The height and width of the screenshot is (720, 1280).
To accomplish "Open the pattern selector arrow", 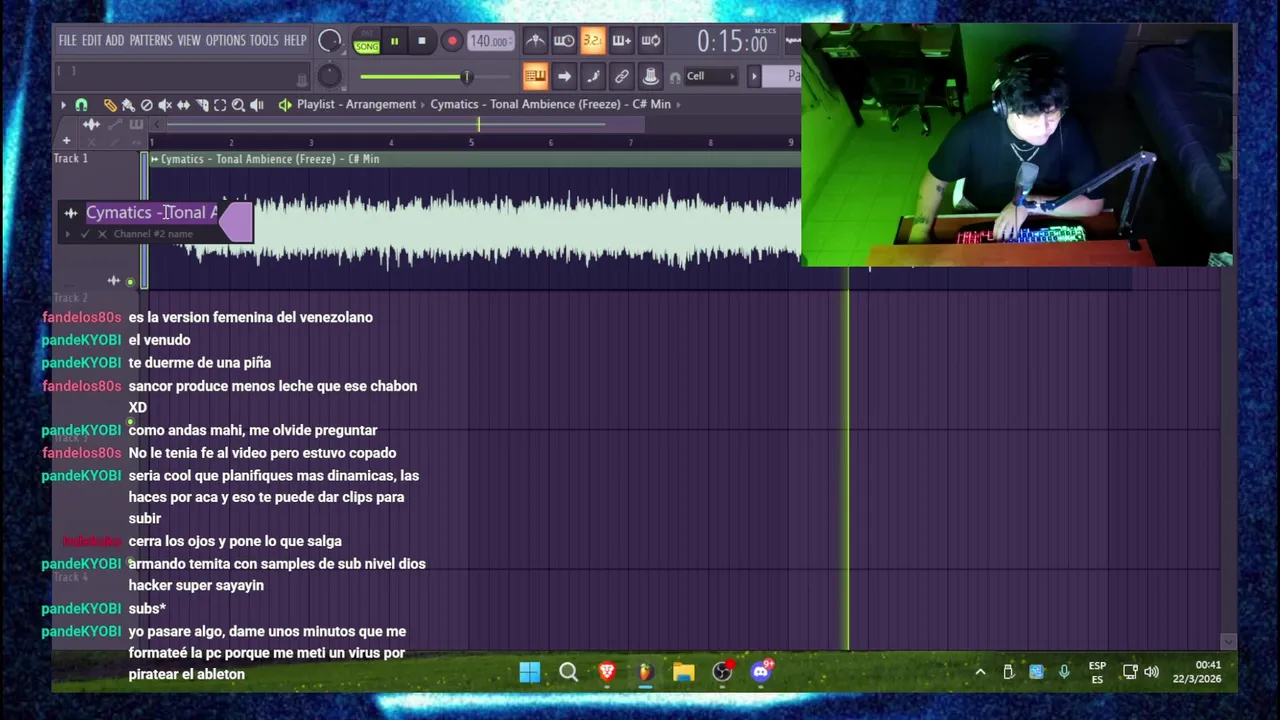I will point(754,76).
